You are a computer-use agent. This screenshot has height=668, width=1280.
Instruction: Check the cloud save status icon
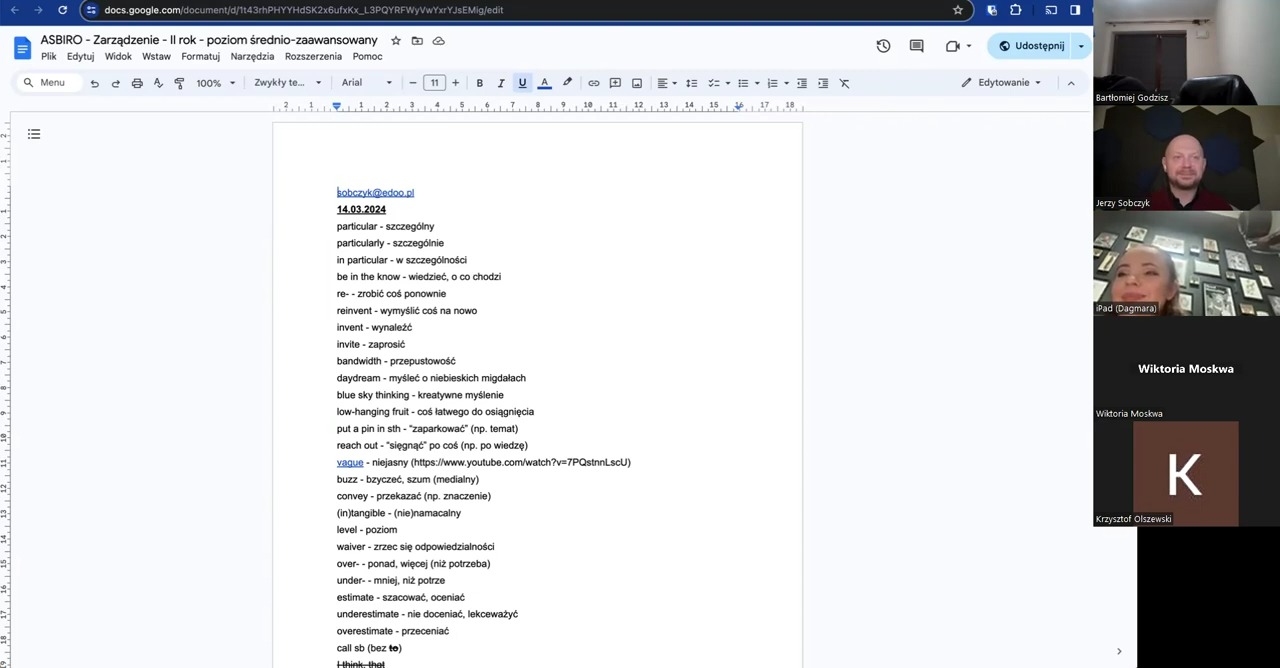[438, 40]
